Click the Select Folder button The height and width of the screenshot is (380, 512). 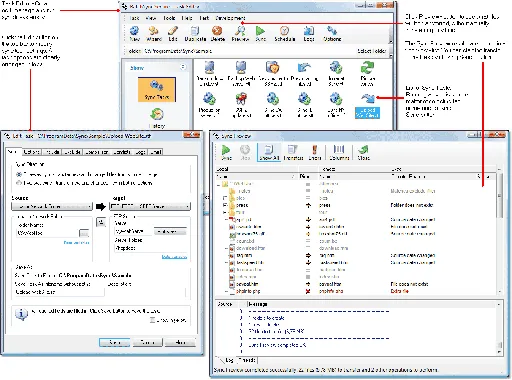click(372, 51)
